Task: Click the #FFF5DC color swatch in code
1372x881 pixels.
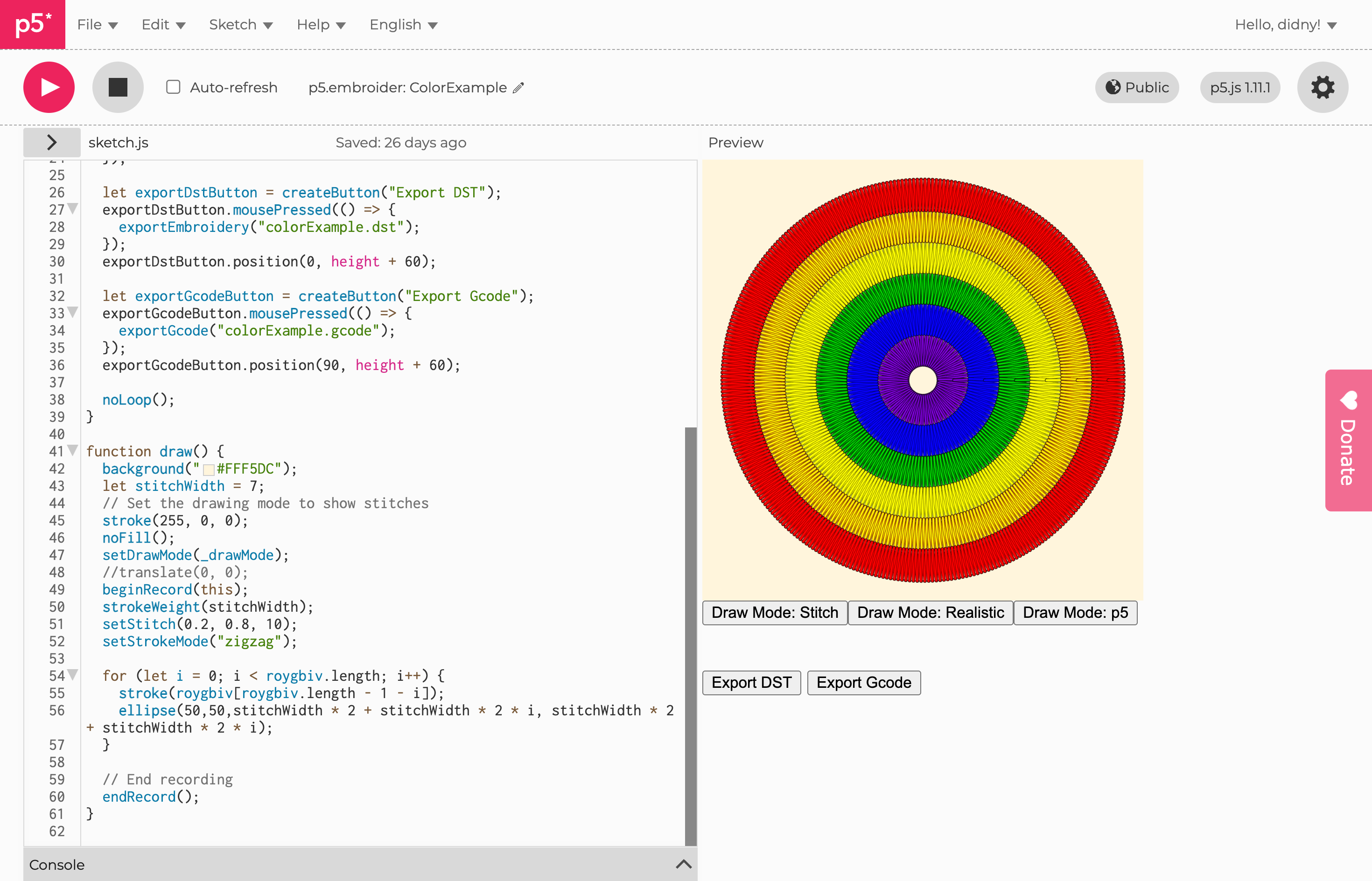Action: (x=209, y=470)
